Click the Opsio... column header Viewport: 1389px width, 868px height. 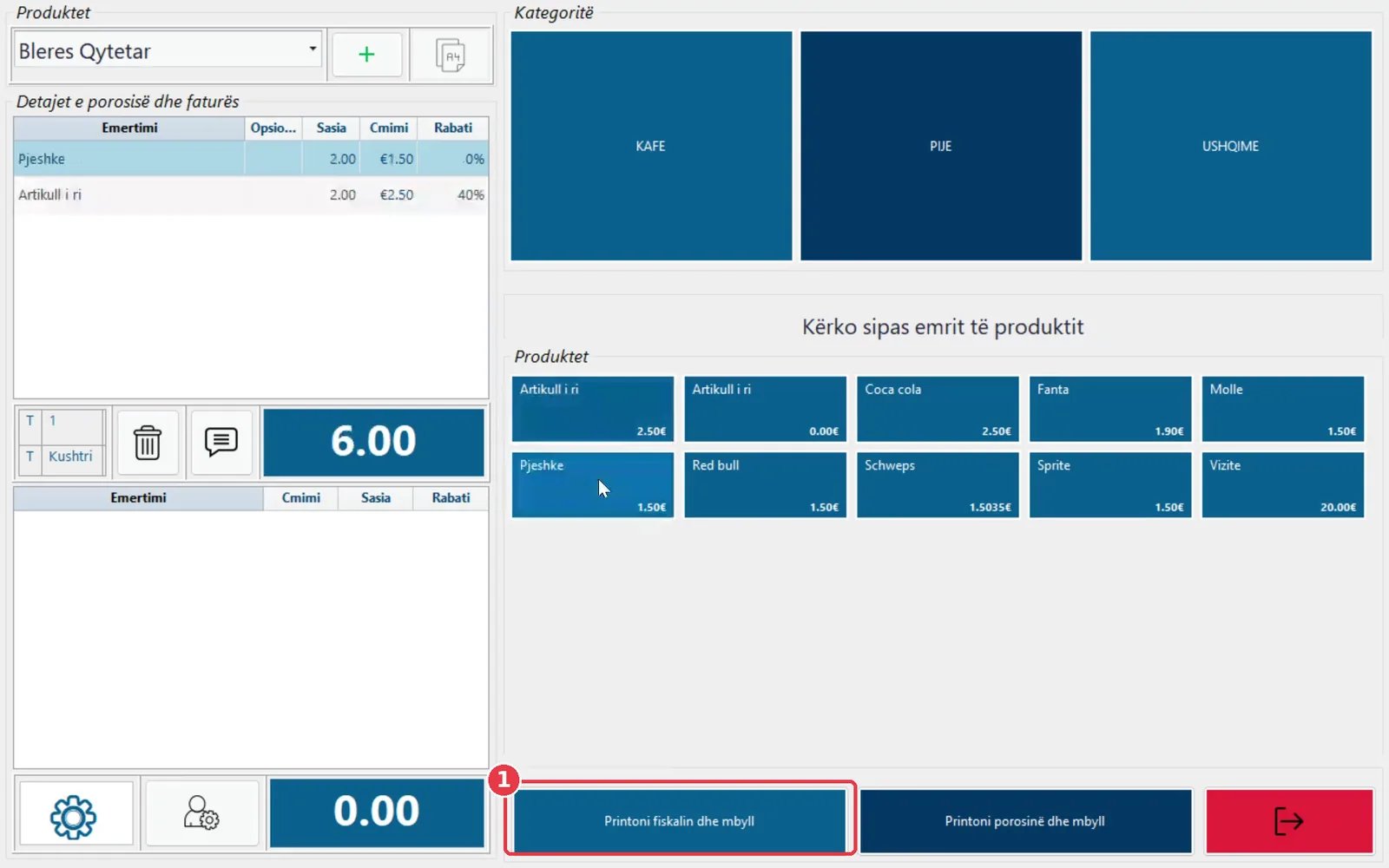pyautogui.click(x=273, y=128)
